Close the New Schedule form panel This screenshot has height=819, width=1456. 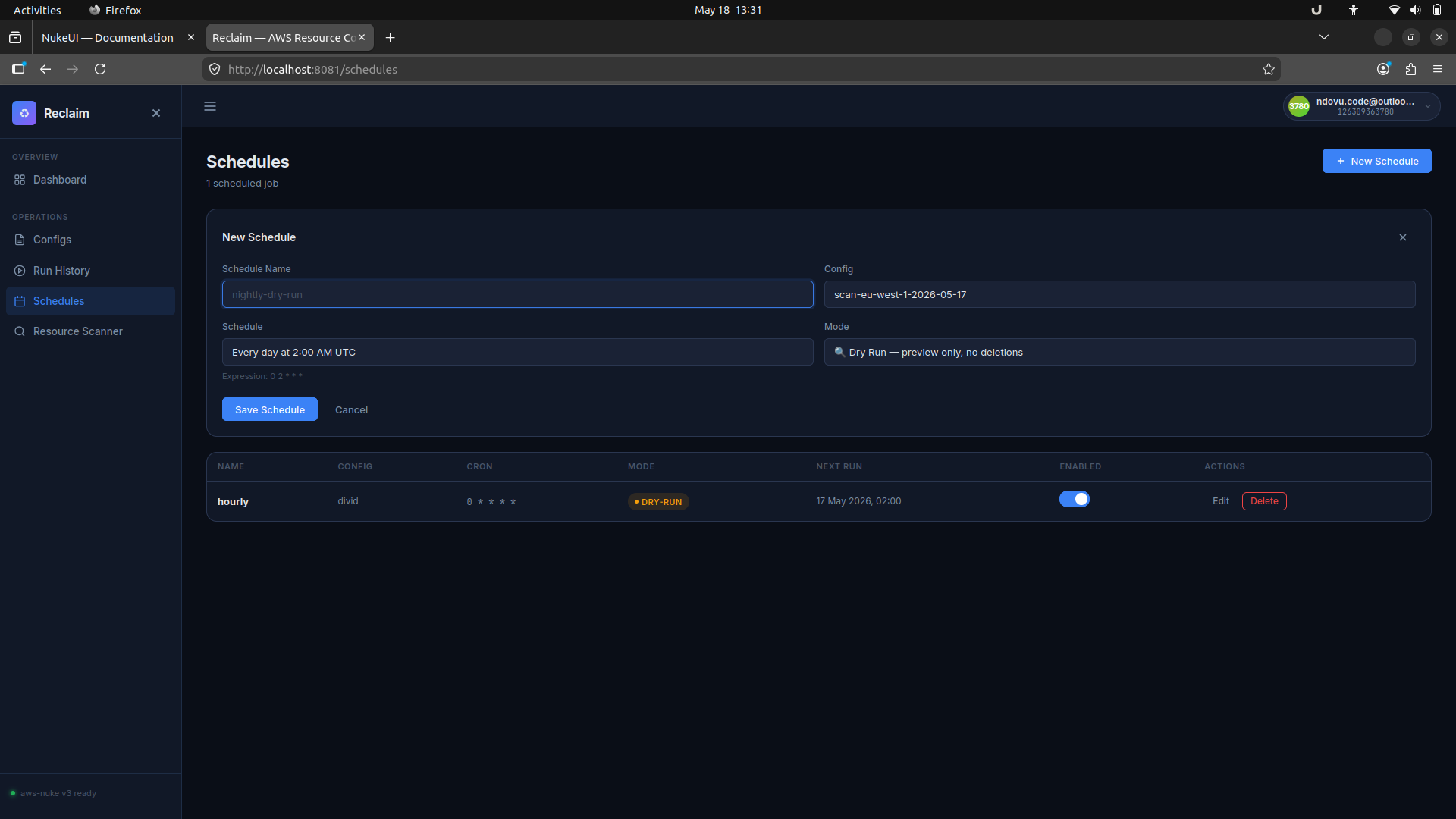pos(1403,237)
